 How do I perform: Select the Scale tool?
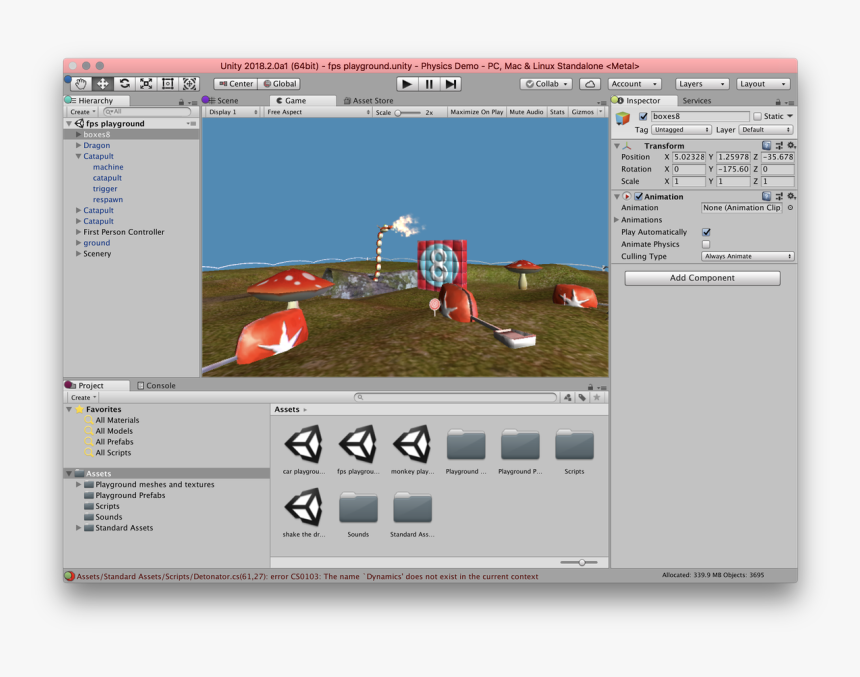(x=146, y=84)
